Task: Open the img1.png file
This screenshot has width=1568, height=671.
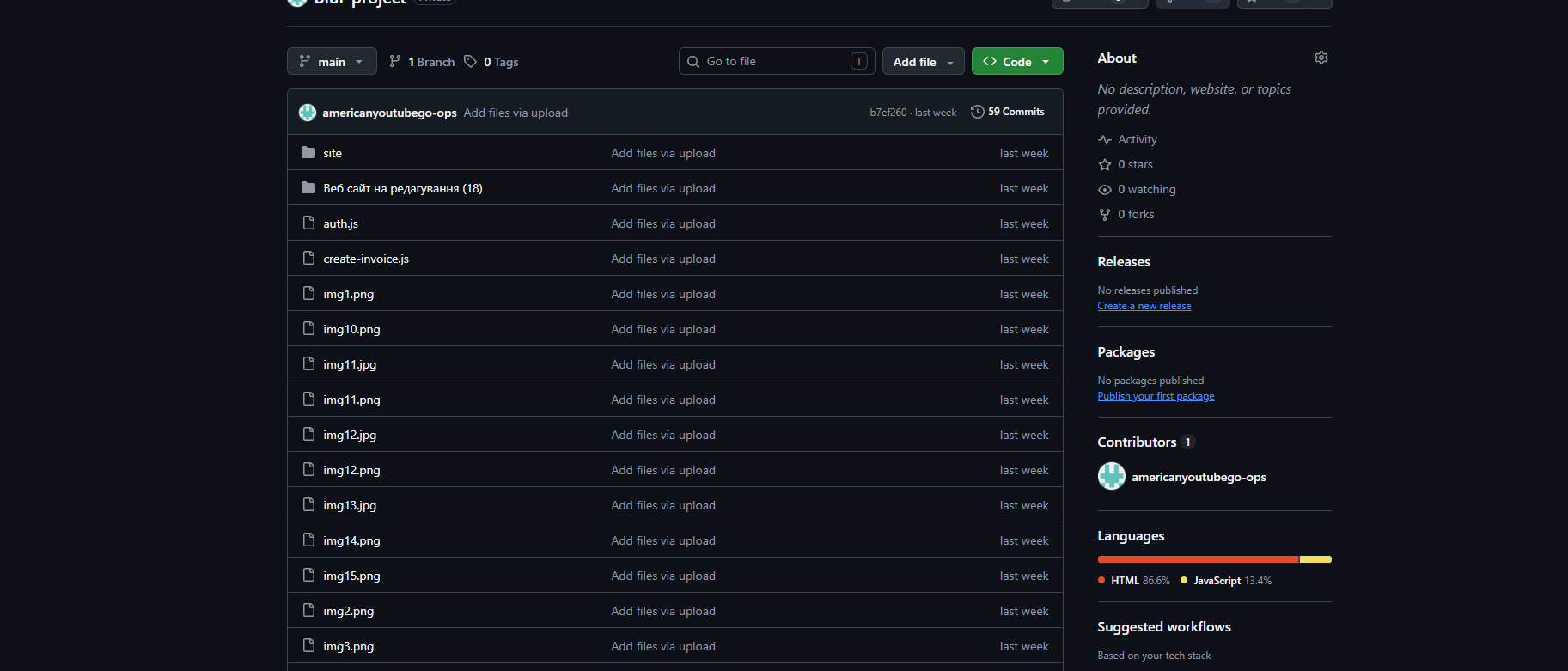Action: [349, 294]
